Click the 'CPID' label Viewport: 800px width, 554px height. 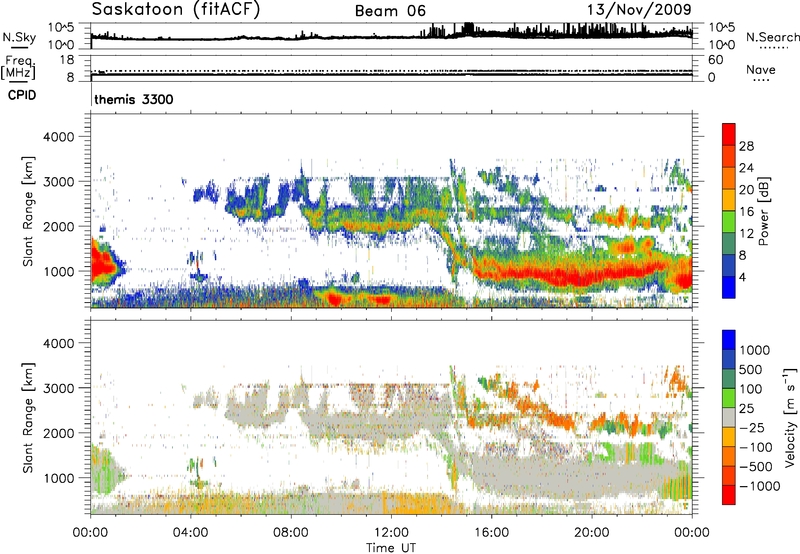[x=21, y=95]
